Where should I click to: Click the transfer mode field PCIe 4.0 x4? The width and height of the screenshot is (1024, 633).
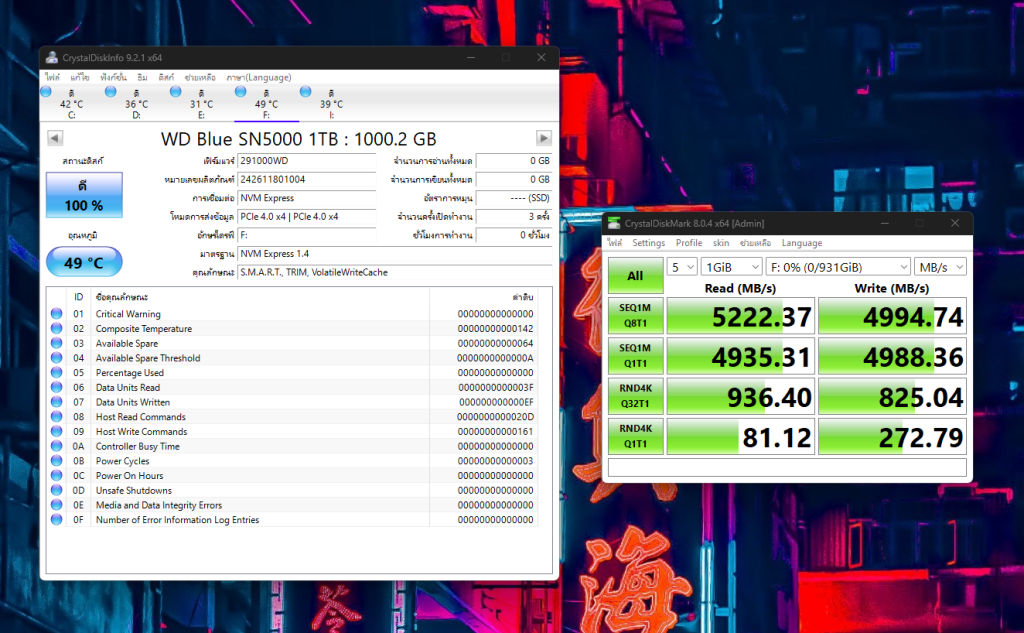click(x=306, y=216)
